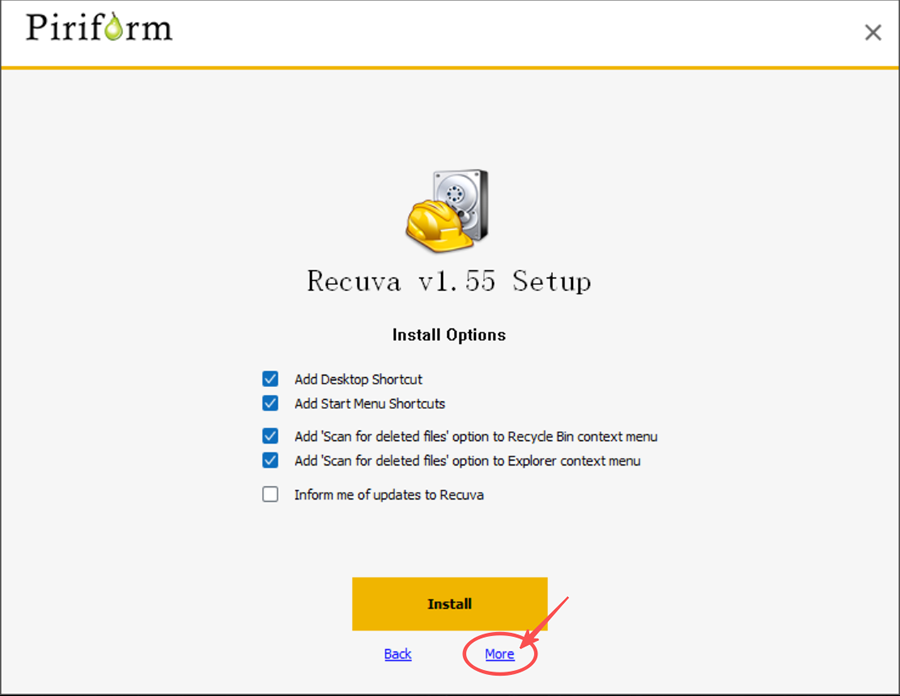The image size is (900, 696).
Task: Click the 'Install Options' heading
Action: click(x=449, y=335)
